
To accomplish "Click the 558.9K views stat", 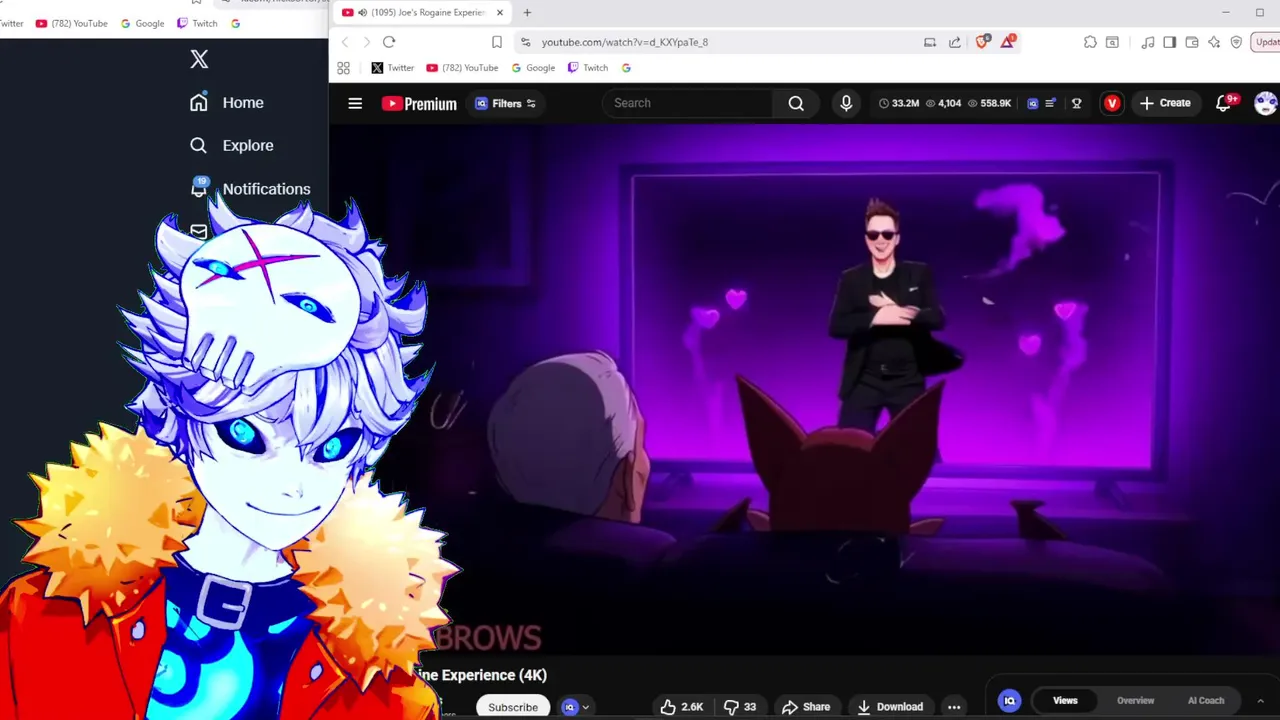I will click(x=990, y=103).
